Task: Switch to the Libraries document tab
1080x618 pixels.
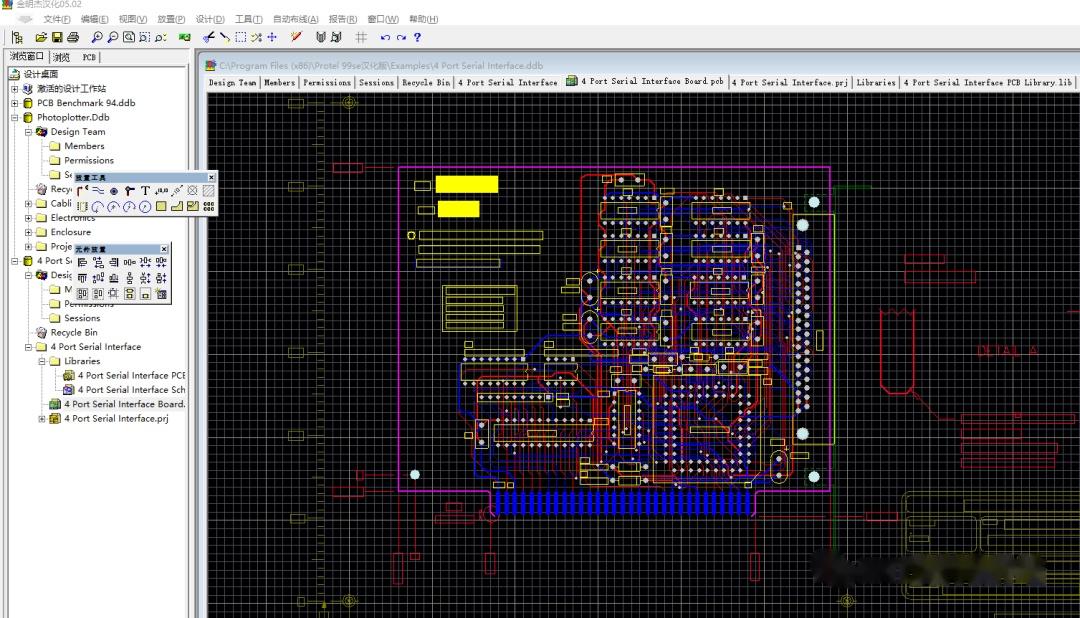Action: tap(875, 82)
